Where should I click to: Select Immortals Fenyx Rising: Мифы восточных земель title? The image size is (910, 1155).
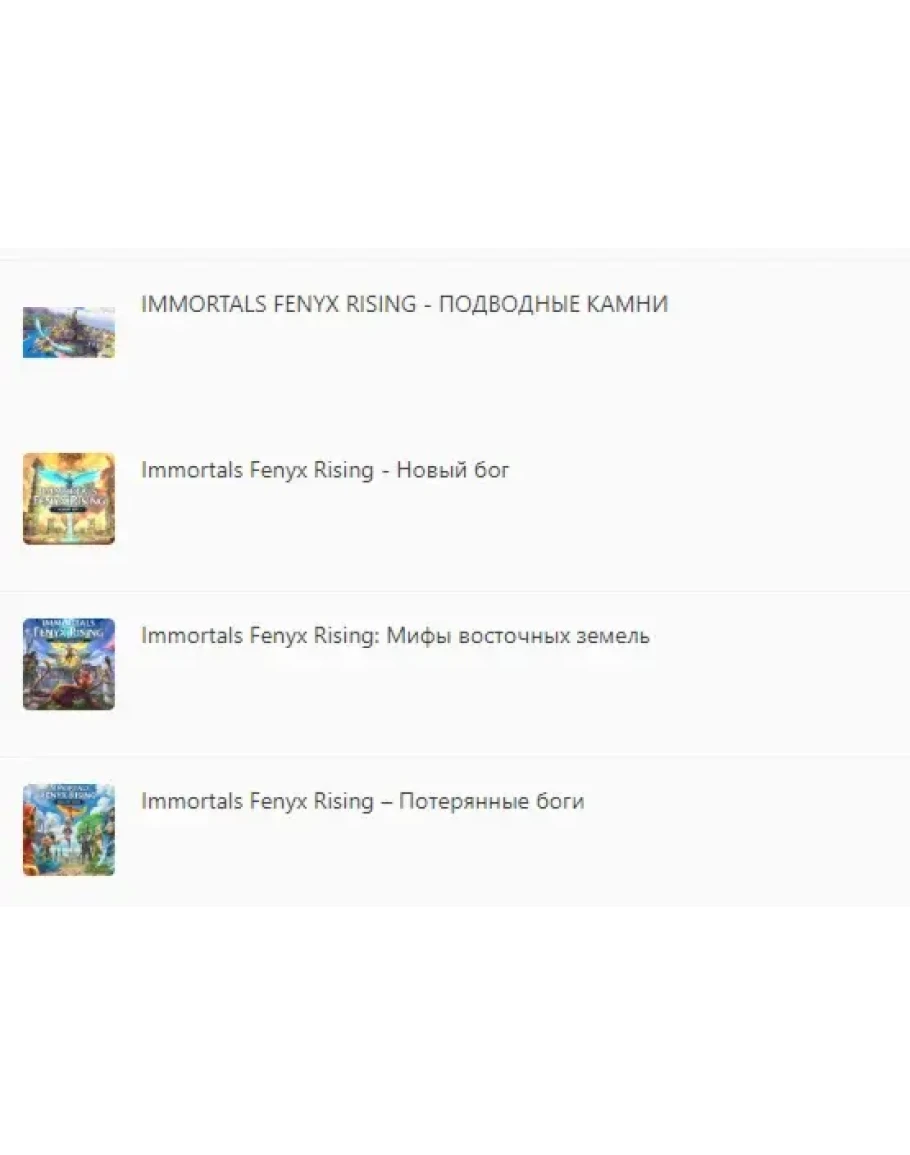click(x=395, y=636)
